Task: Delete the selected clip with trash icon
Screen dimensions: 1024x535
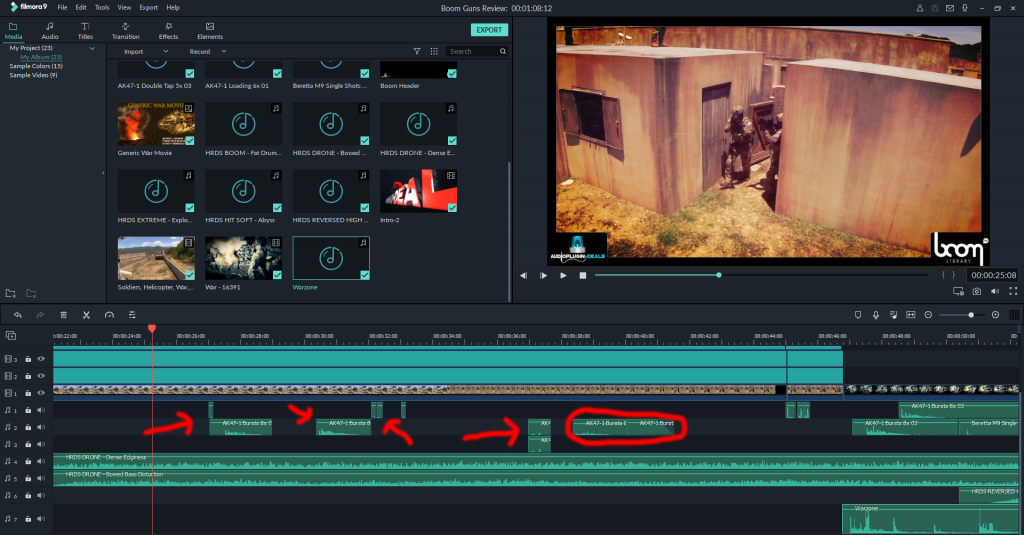Action: [x=63, y=315]
